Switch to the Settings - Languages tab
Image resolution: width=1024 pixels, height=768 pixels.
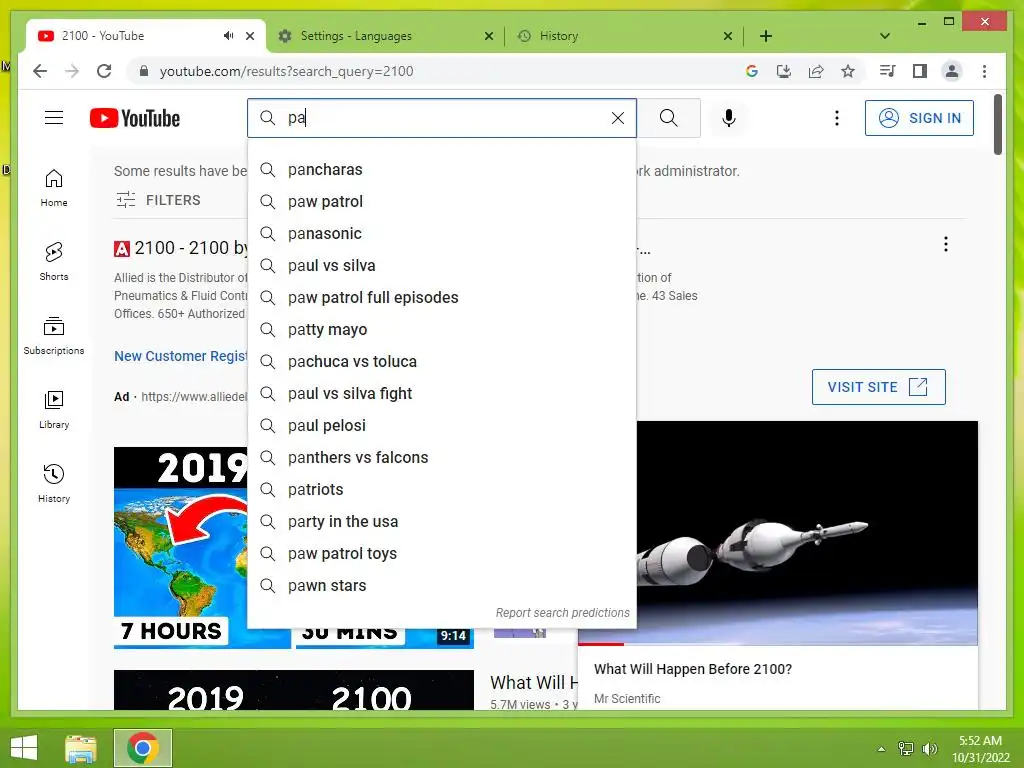click(384, 36)
